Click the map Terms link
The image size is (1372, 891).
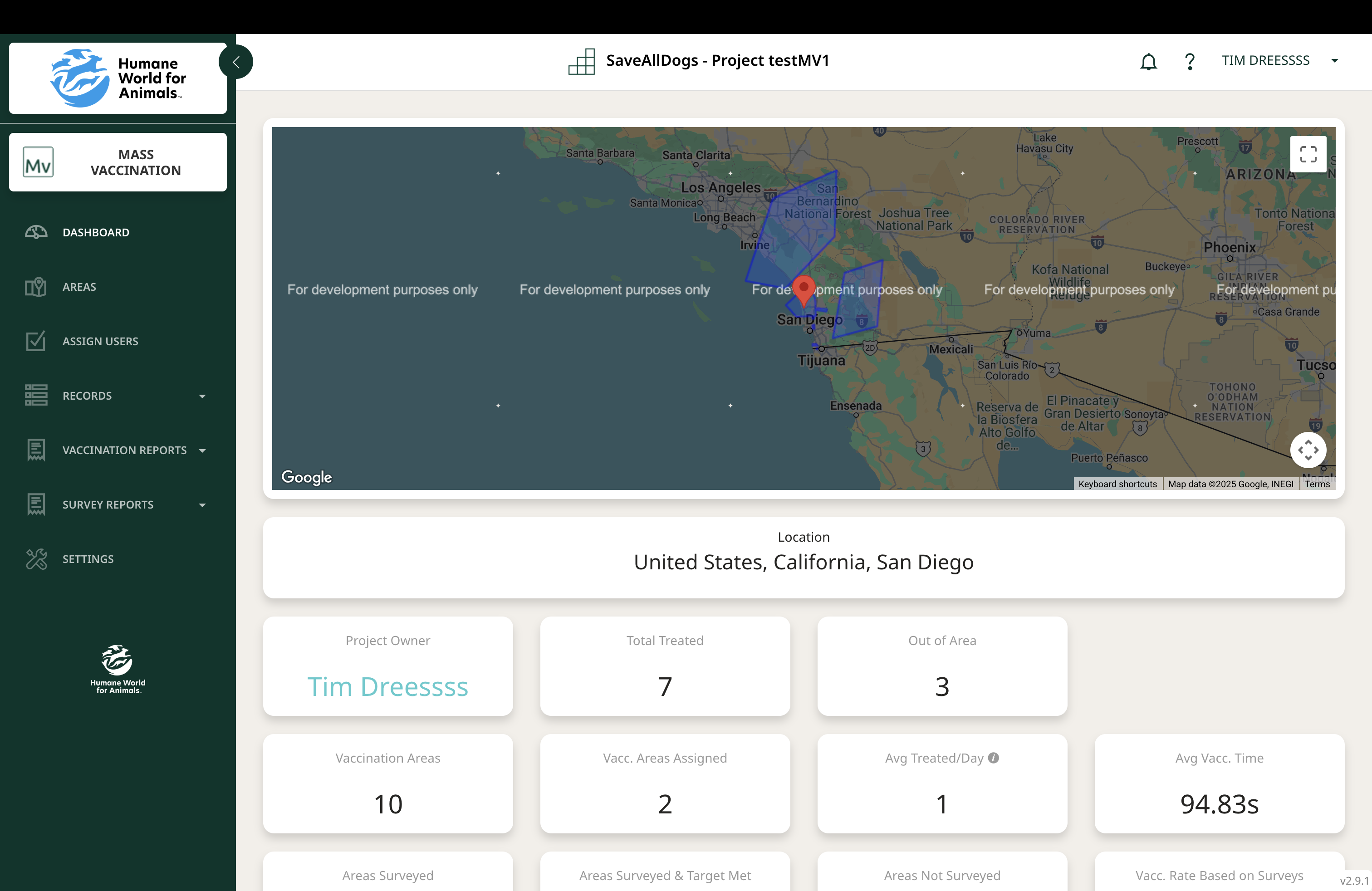pos(1317,484)
